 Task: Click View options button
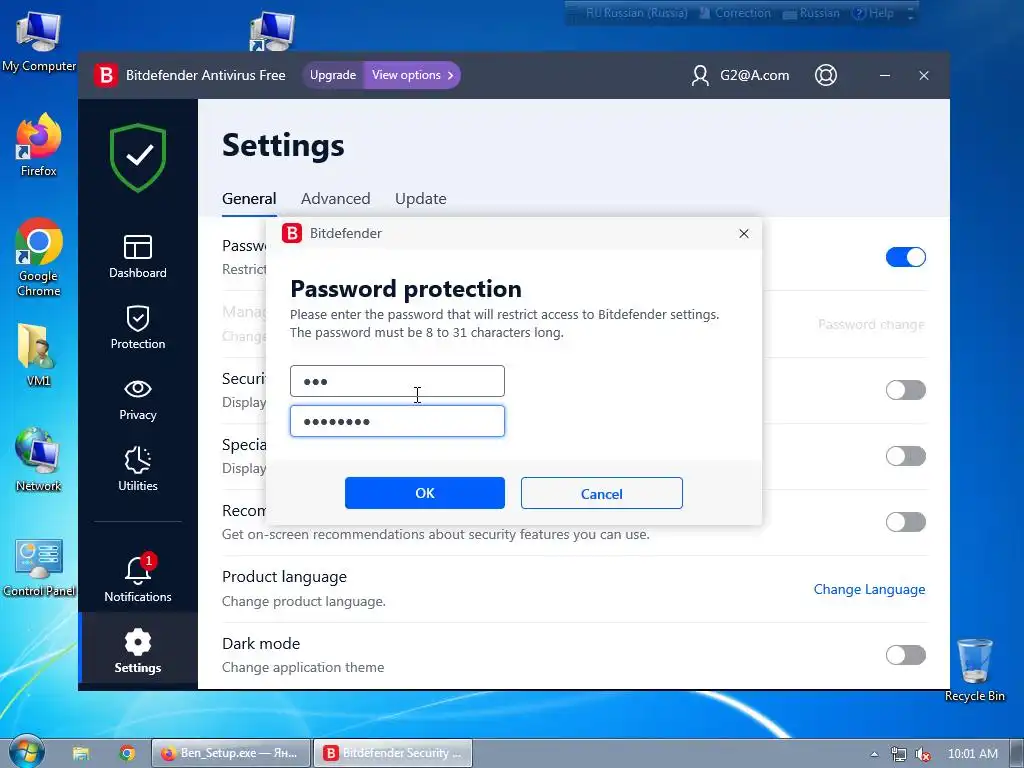412,75
